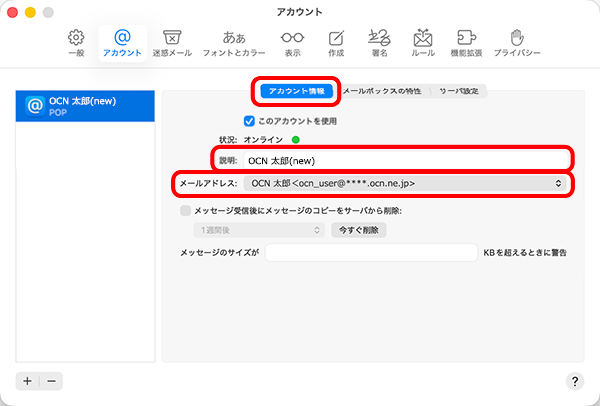This screenshot has width=600, height=406.
Task: Open the 機能拡張 (Extensions) preferences pane
Action: 469,41
